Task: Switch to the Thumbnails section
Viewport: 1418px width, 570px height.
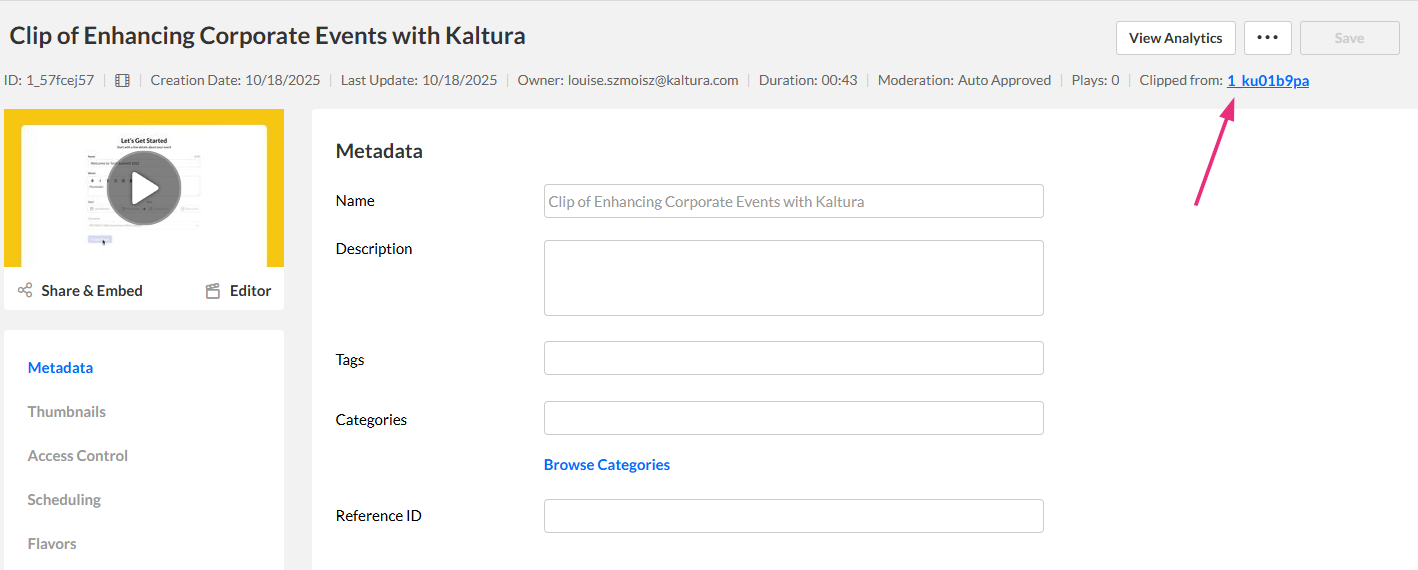Action: pos(66,412)
